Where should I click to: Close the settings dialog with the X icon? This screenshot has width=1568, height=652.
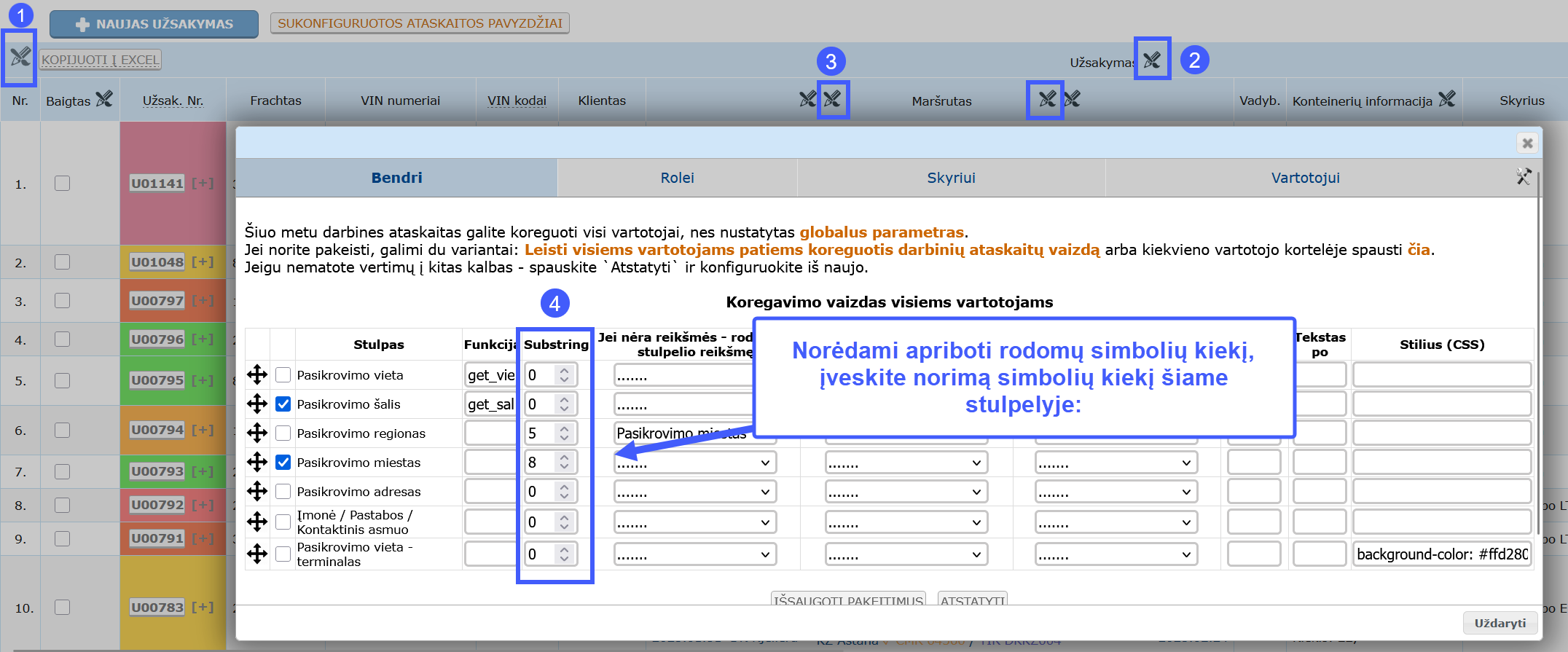[x=1528, y=143]
